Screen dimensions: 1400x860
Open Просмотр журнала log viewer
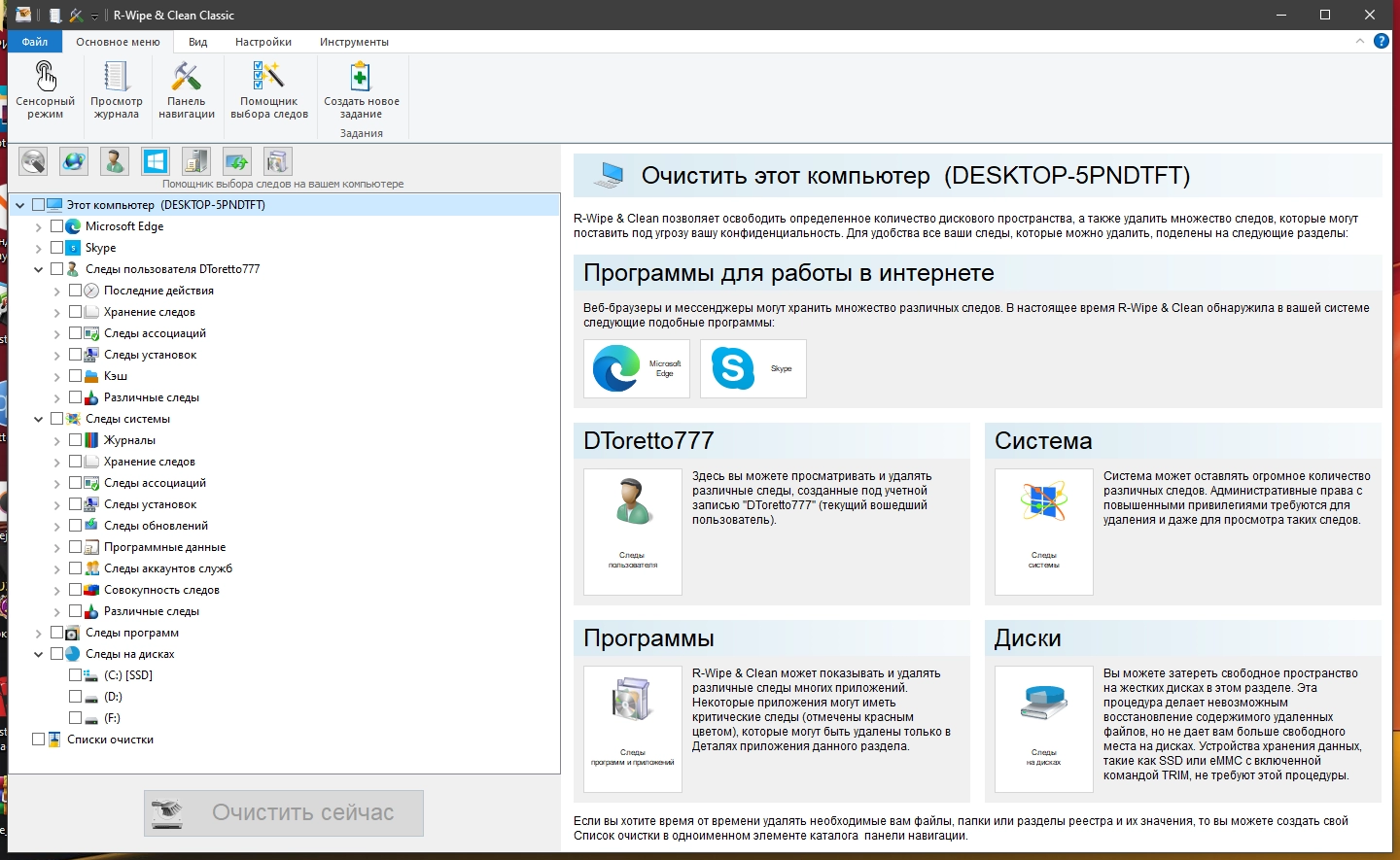(117, 89)
